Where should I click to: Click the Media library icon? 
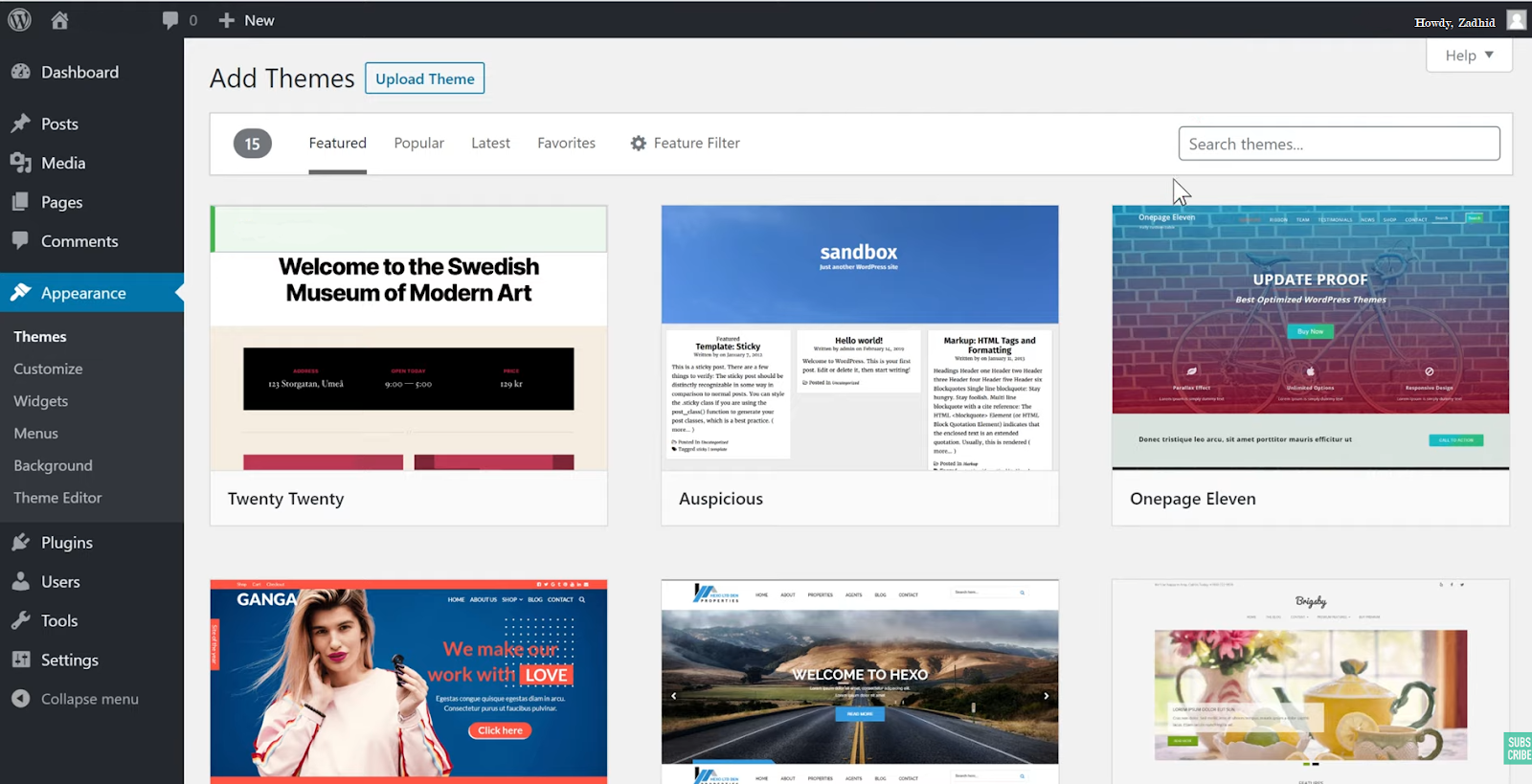point(20,163)
